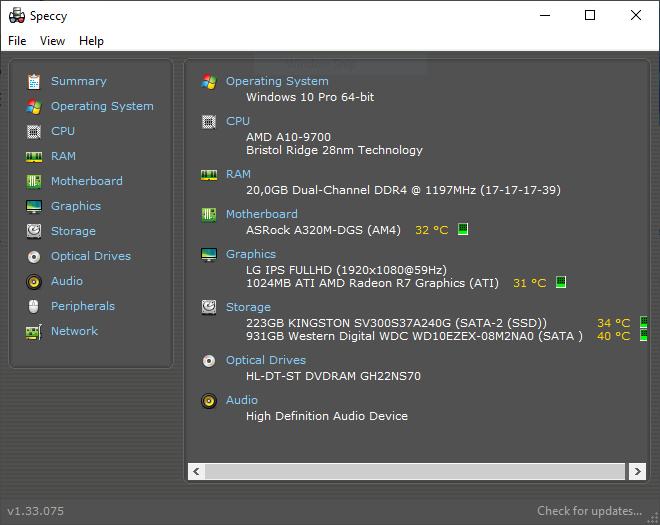Viewport: 660px width, 525px height.
Task: Click 'HL-DT-ST DVDRAM GH22NS70' text
Action: click(333, 376)
